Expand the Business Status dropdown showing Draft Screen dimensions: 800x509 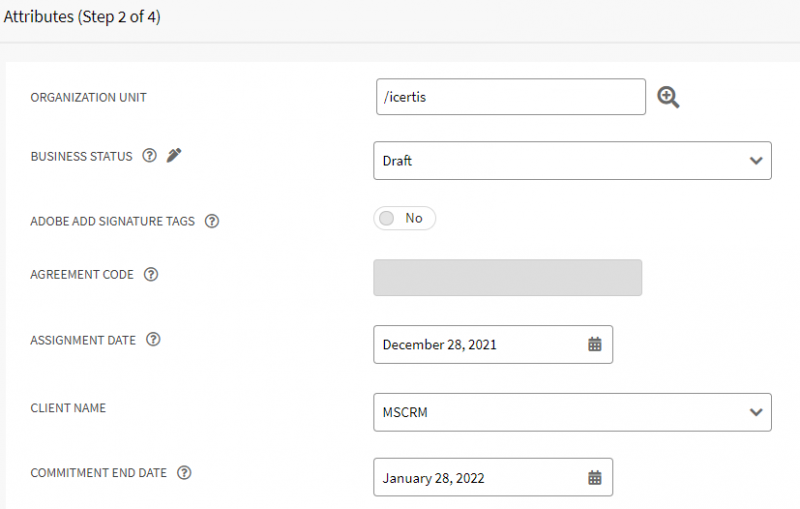pos(572,160)
